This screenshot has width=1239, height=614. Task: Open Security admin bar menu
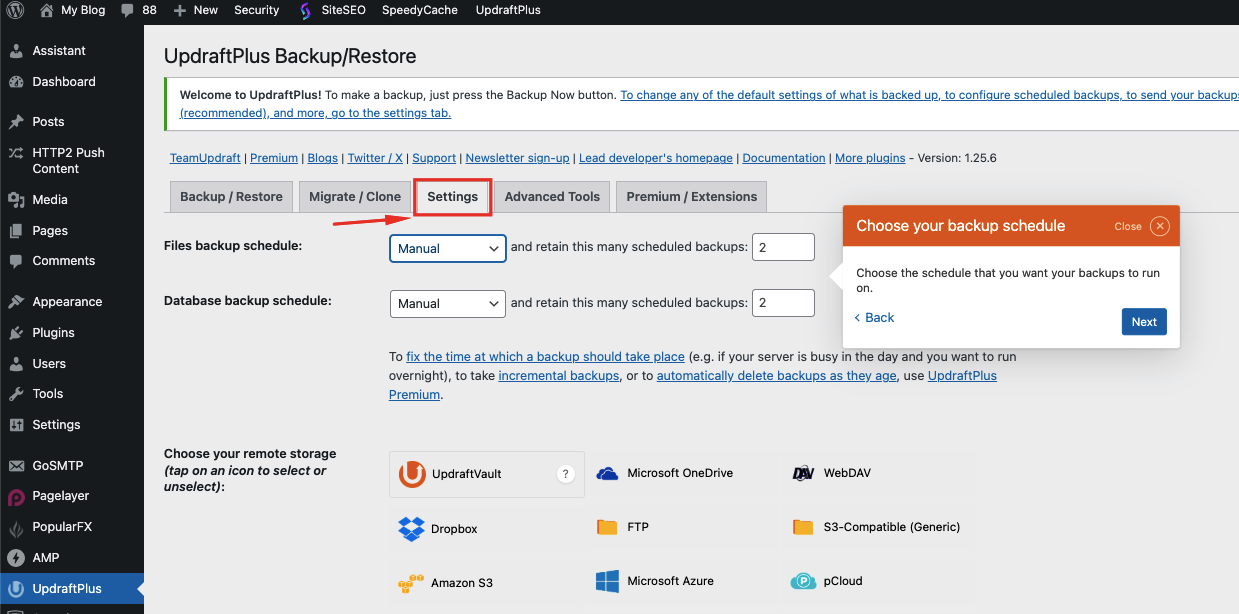tap(257, 10)
